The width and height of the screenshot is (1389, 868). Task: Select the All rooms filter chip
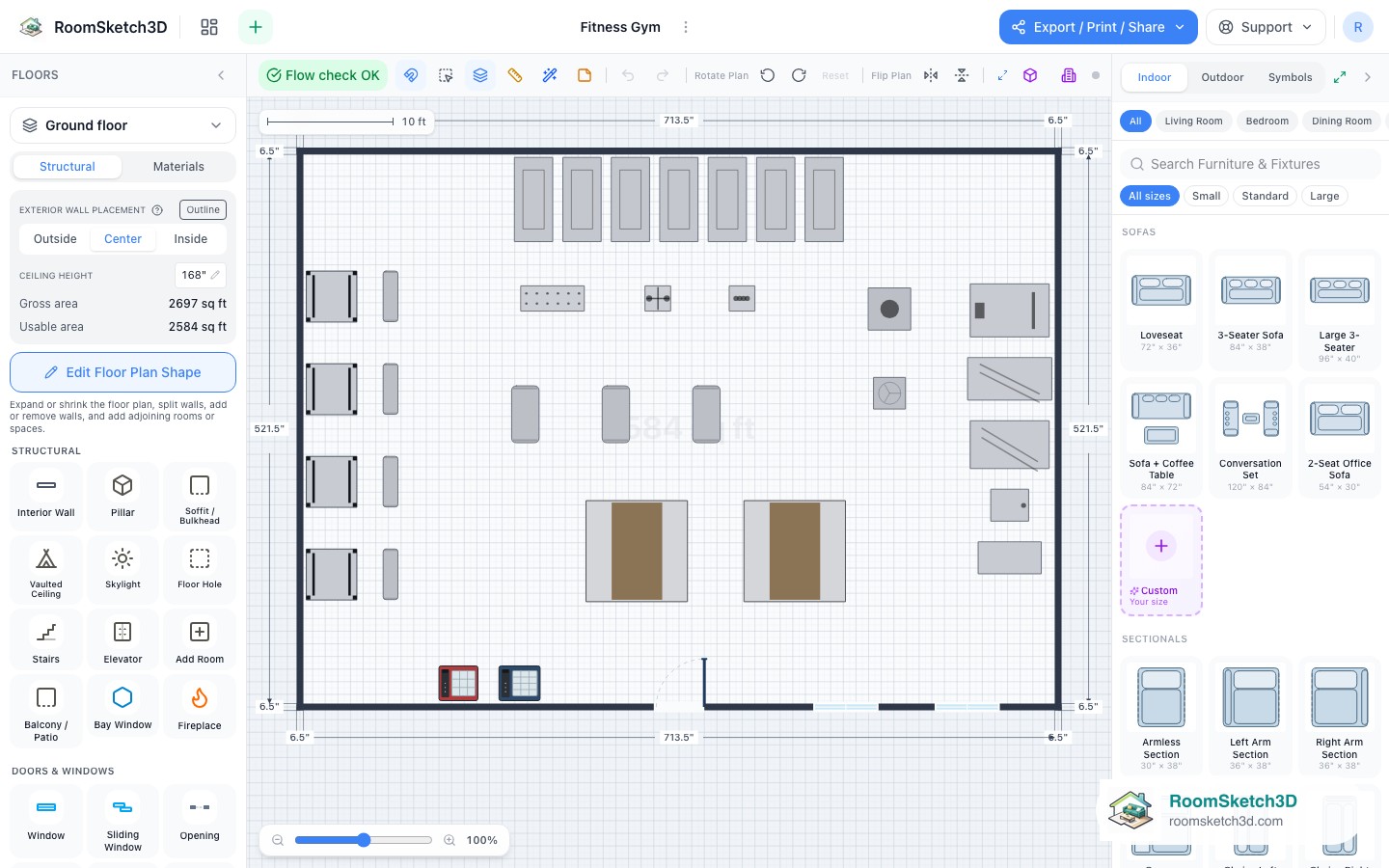(1135, 122)
